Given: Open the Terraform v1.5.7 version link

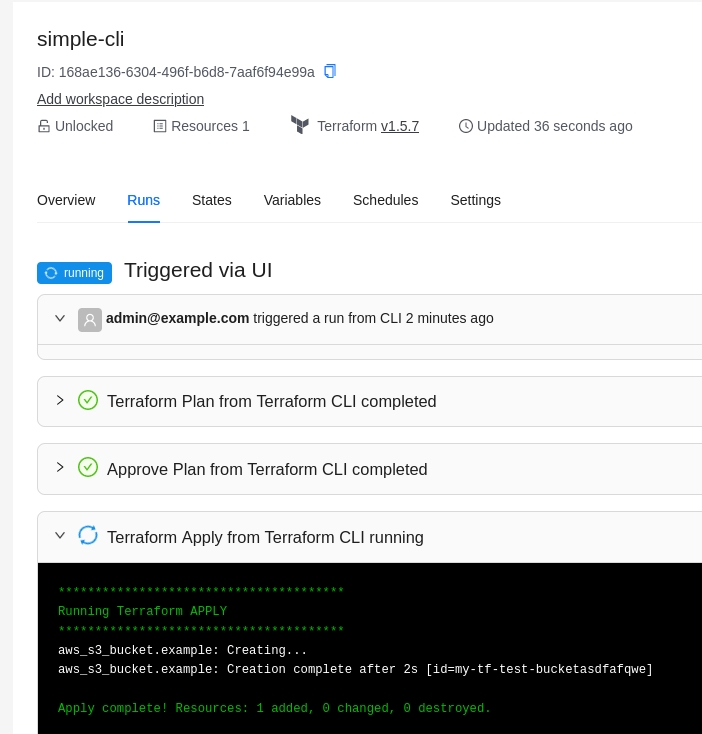Looking at the screenshot, I should (x=400, y=126).
